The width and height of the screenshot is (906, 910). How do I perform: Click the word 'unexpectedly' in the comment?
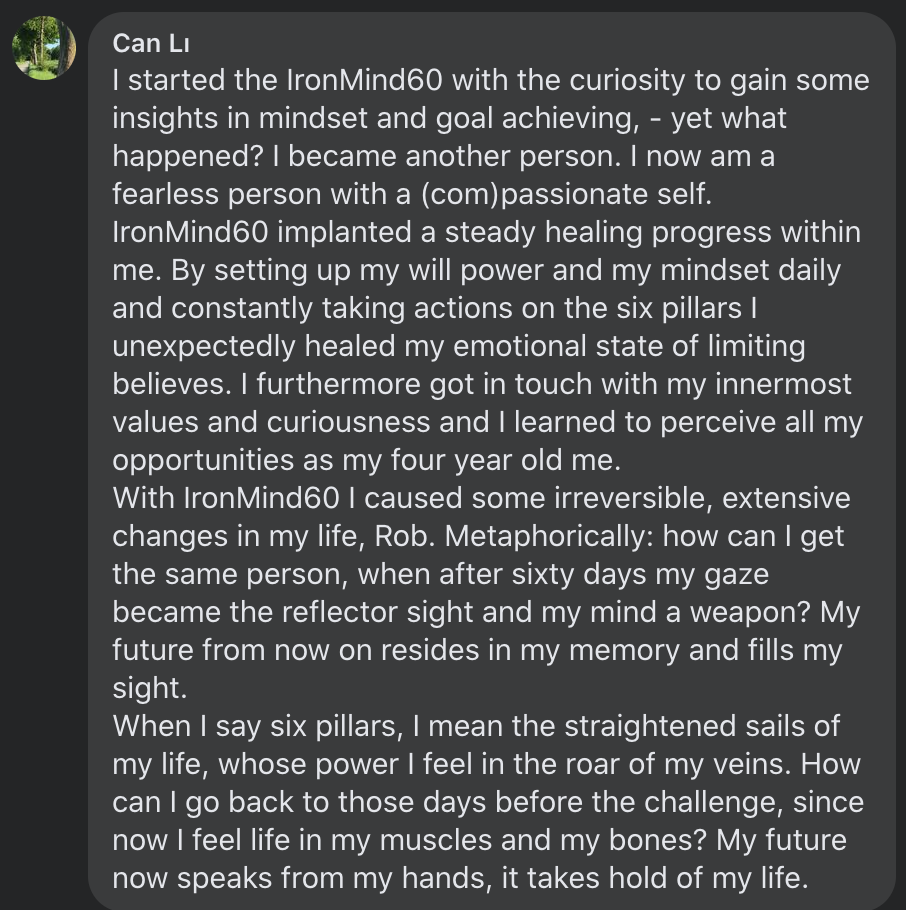coord(204,346)
